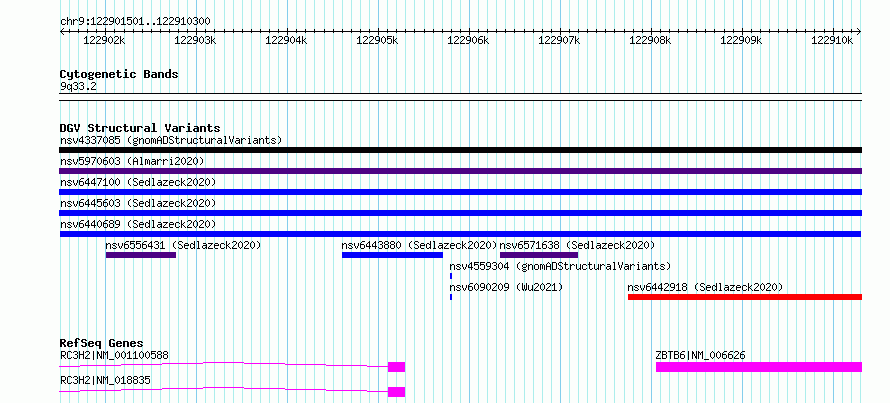Open the nsv6556431 (Sedlazeck2020) label
Image resolution: width=890 pixels, height=403 pixels.
point(183,245)
